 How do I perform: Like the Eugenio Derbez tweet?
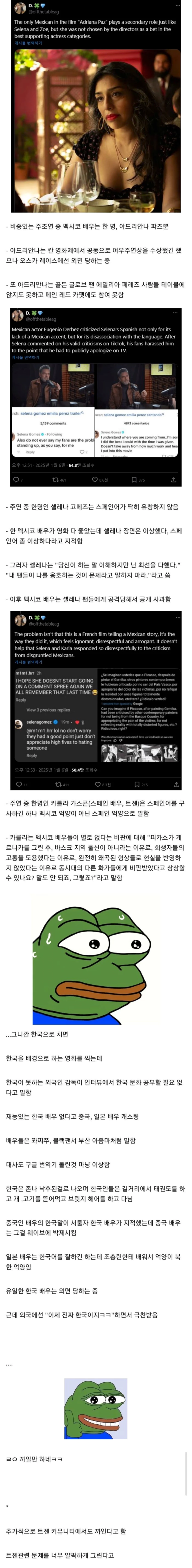coord(95,480)
